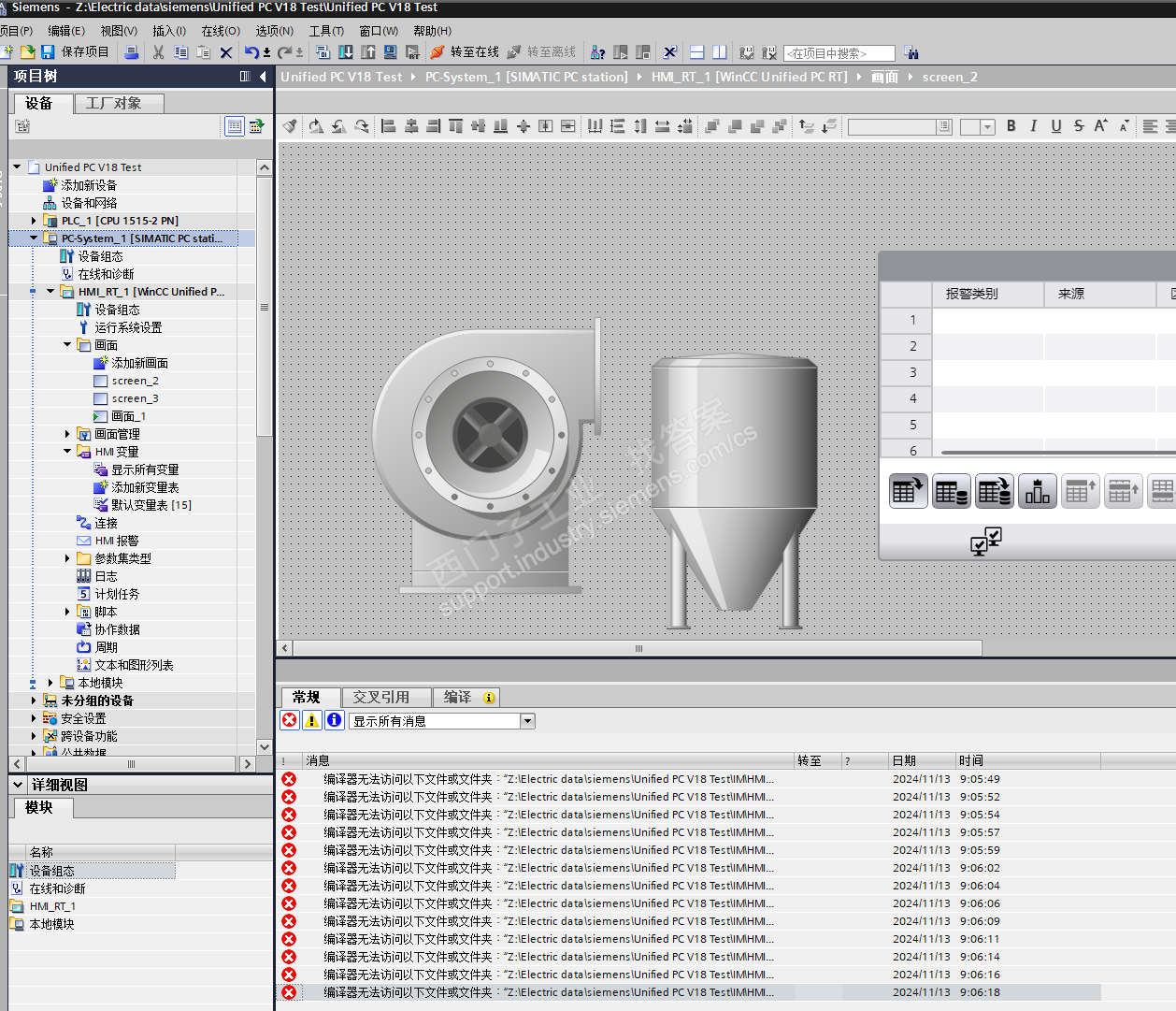The image size is (1176, 1011).
Task: Switch to the 交叉引用 tab
Action: click(x=380, y=697)
